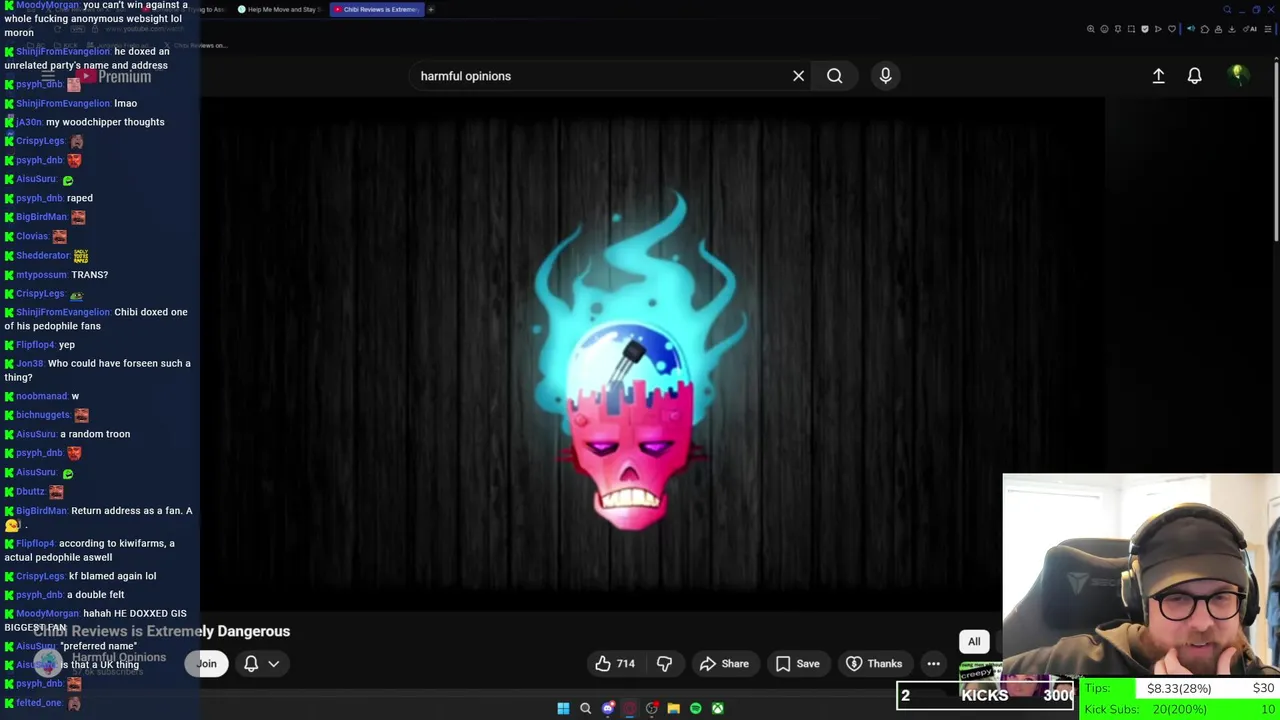Open Spotify from the taskbar
Viewport: 1280px width, 720px height.
click(695, 709)
